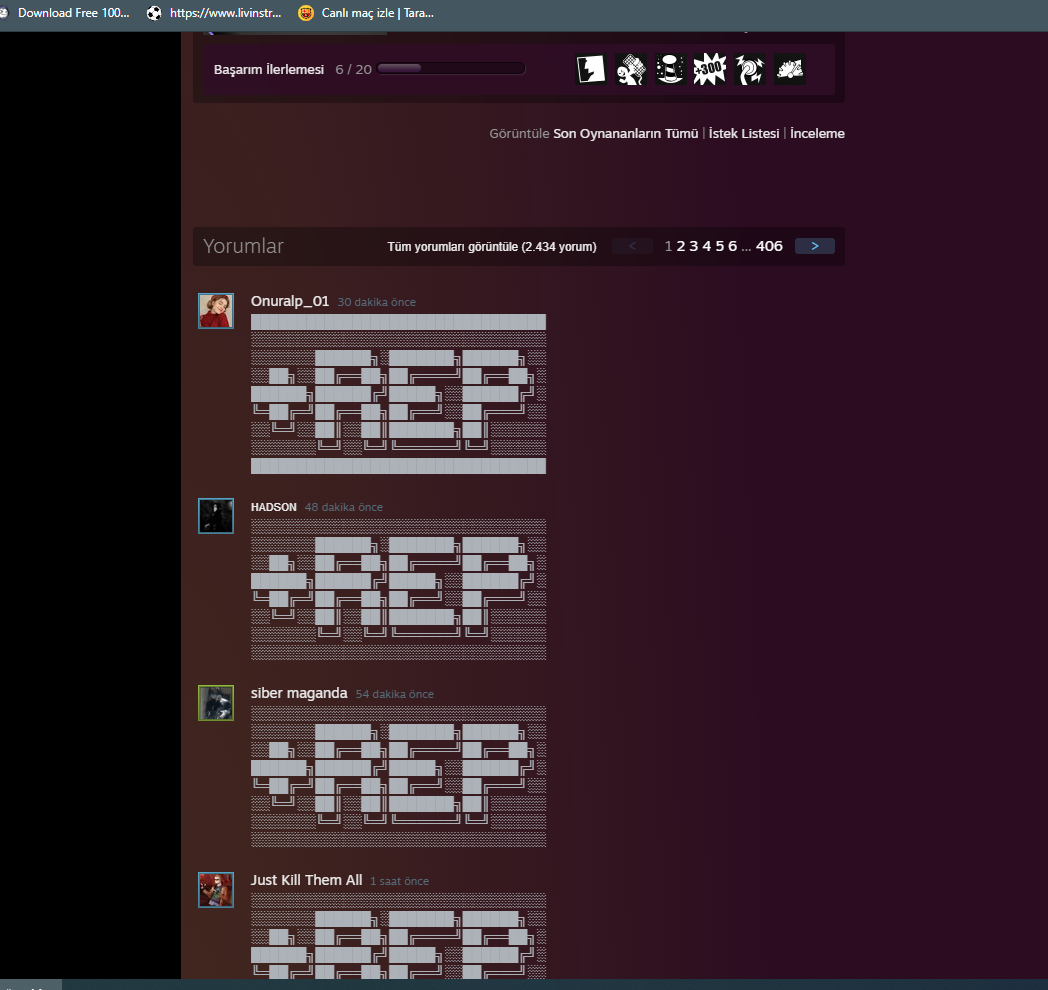1048x990 pixels.
Task: Open the İnceleme link
Action: [x=817, y=133]
